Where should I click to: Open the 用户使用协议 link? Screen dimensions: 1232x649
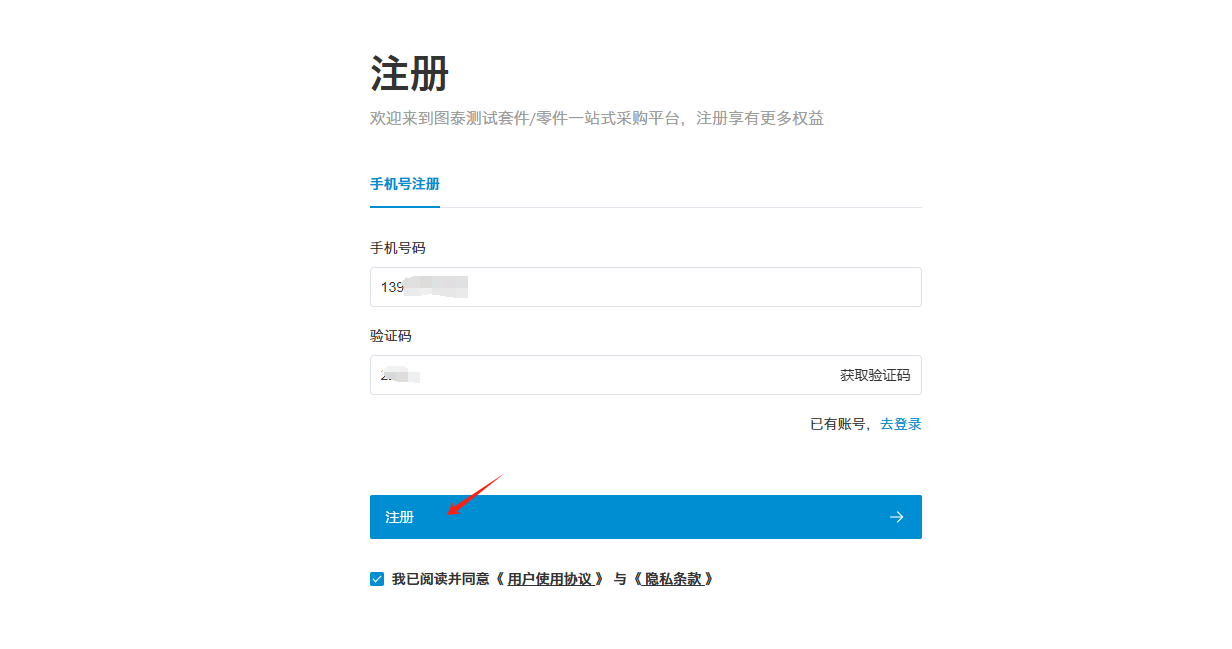[555, 579]
